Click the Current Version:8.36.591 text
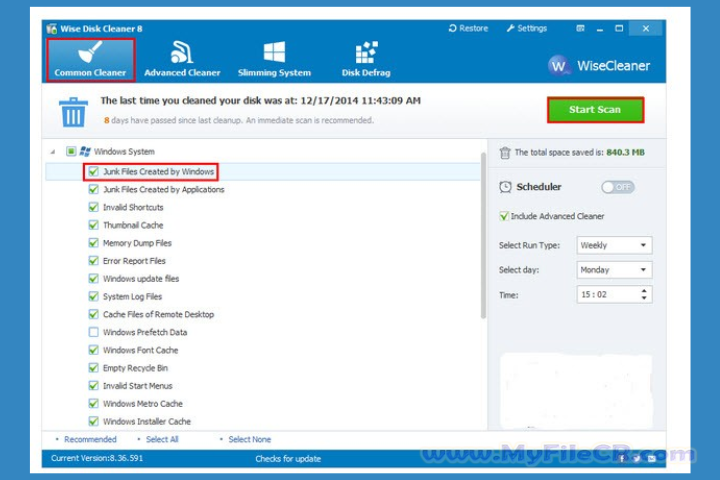Screen dimensions: 720x480 point(97,458)
